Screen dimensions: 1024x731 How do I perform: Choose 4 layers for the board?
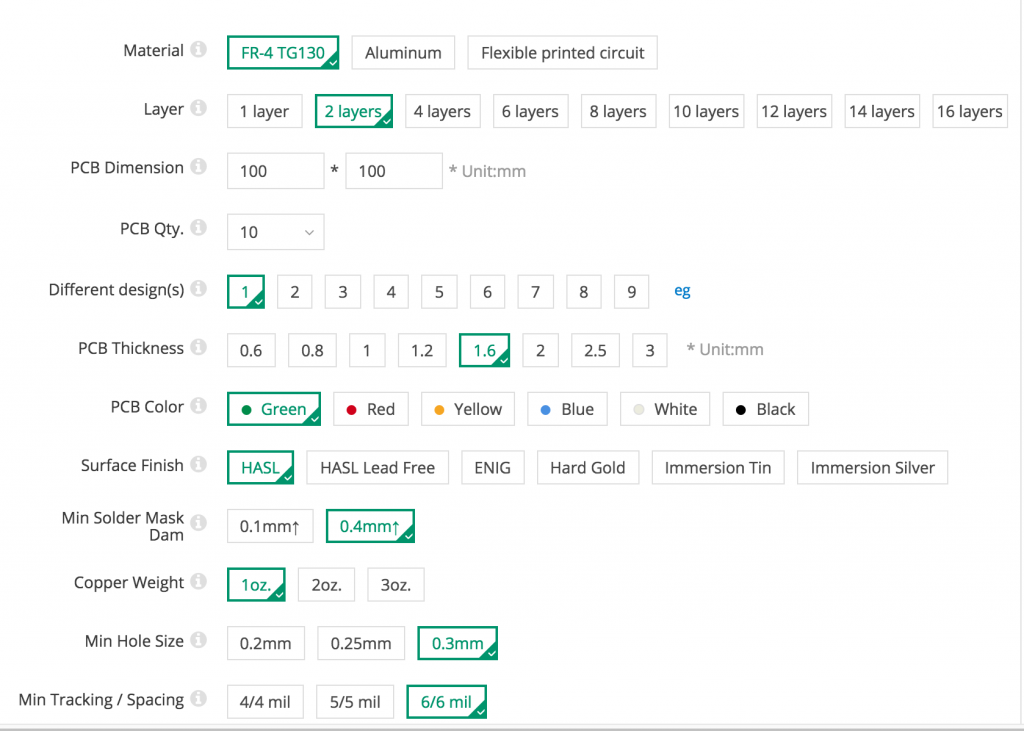point(442,111)
